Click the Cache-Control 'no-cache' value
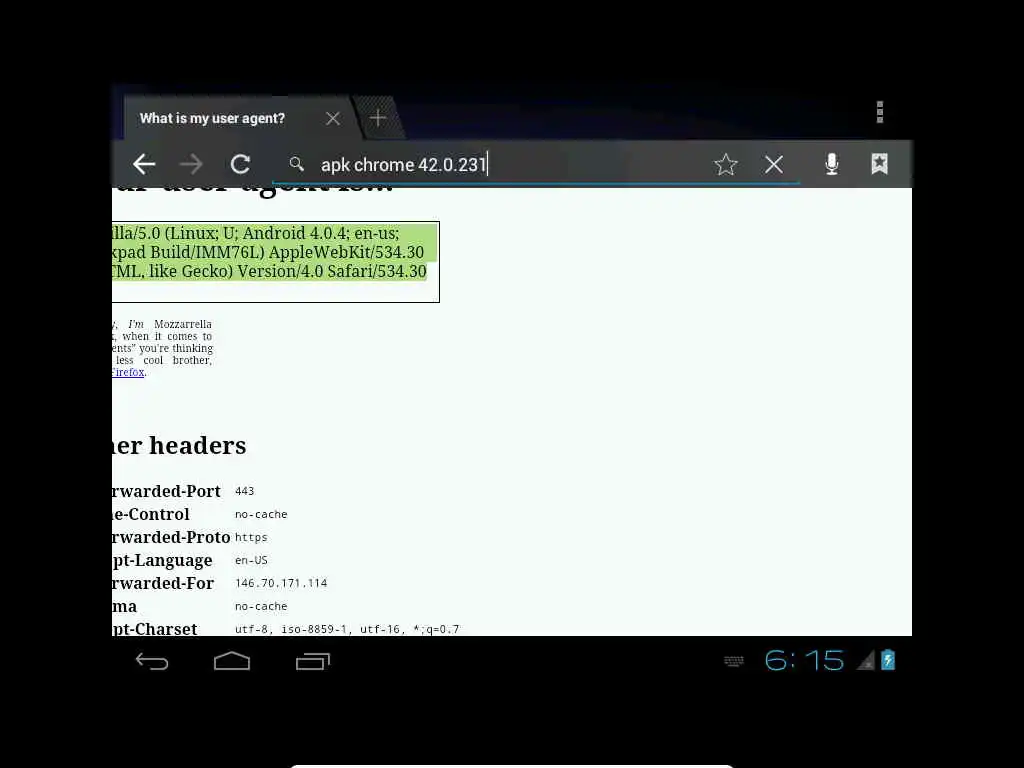 tap(261, 515)
